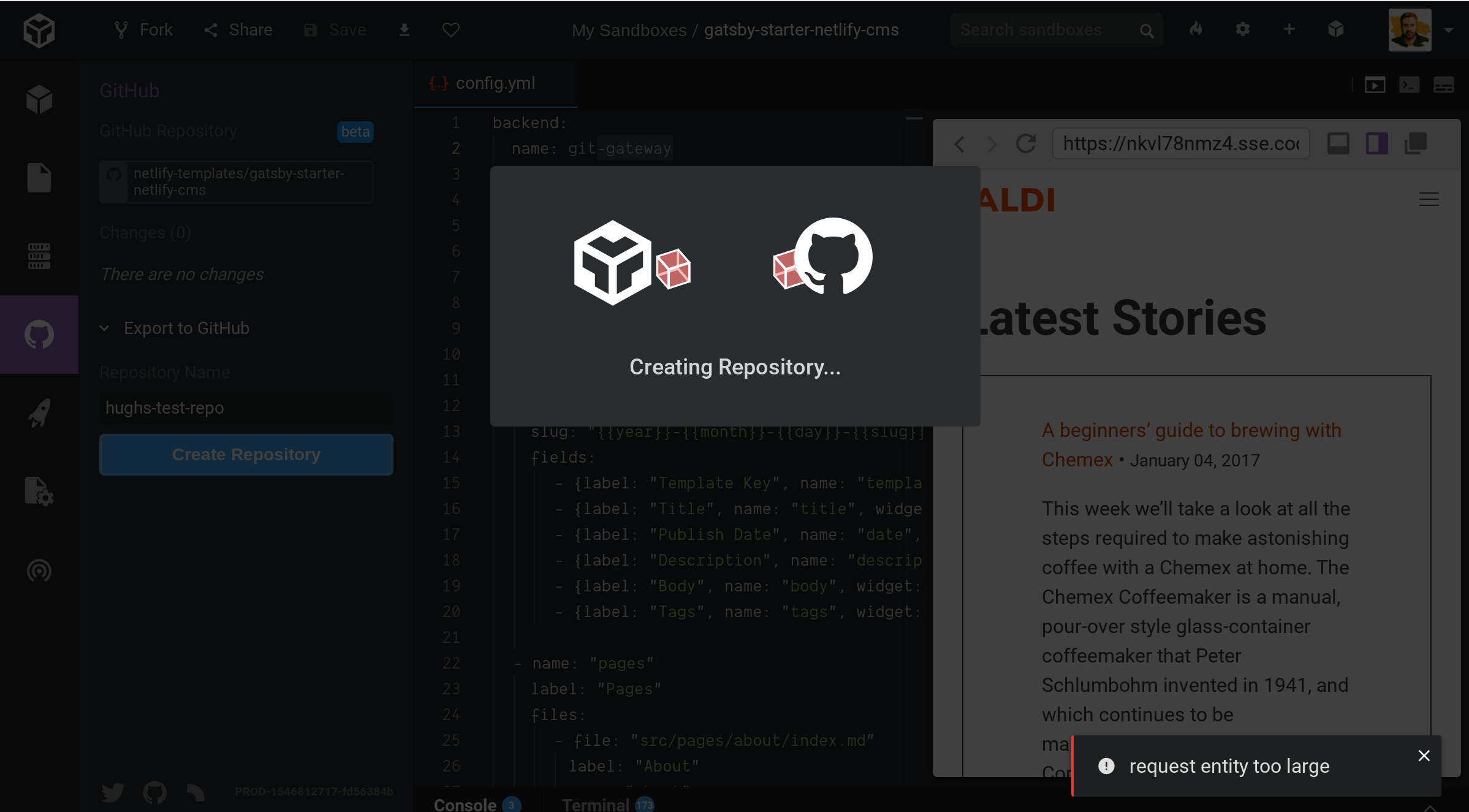Open My Sandboxes breadcrumb link

(629, 30)
